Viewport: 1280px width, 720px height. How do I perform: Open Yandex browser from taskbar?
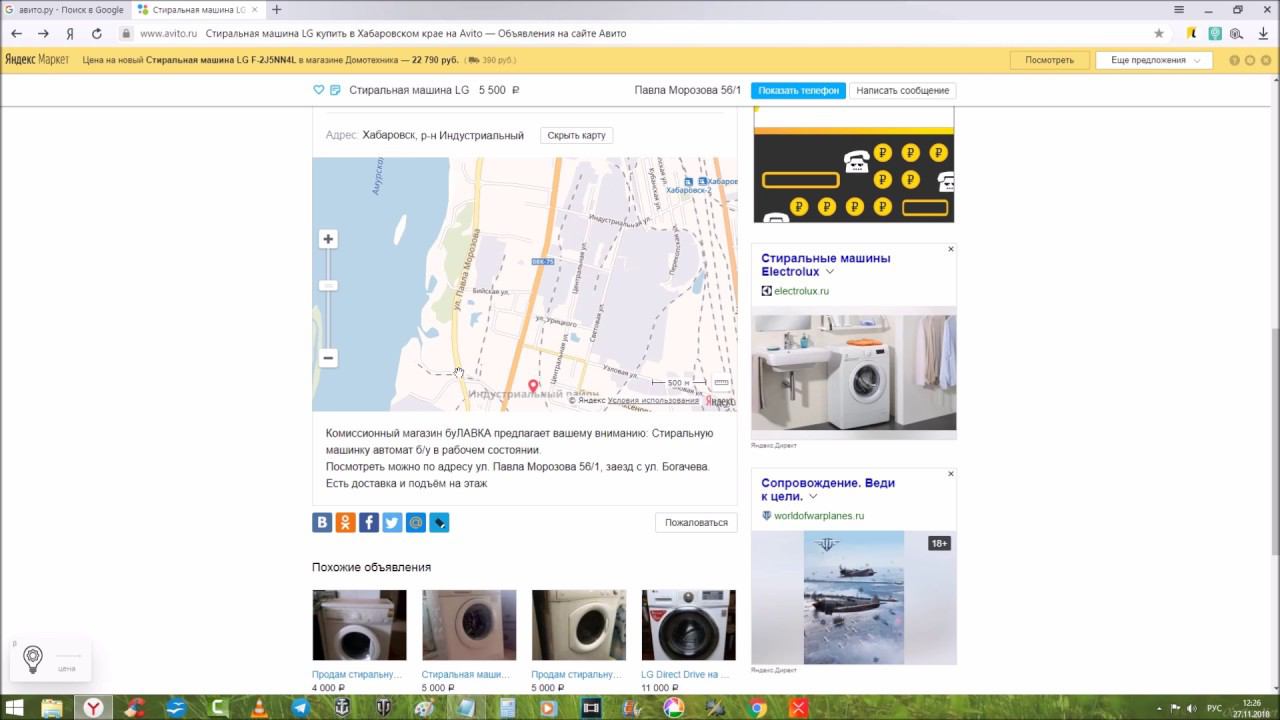point(92,708)
